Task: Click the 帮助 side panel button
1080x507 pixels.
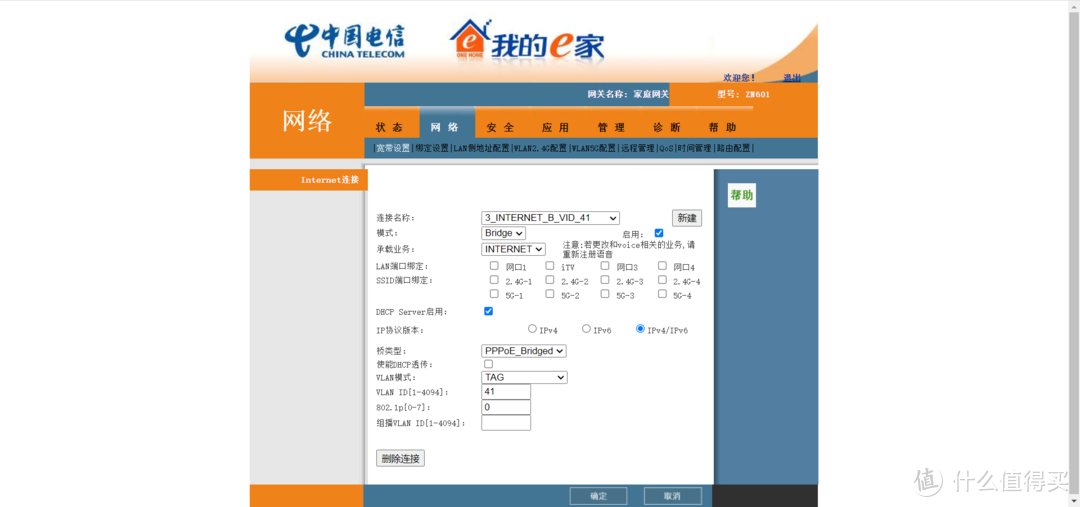Action: (x=742, y=196)
